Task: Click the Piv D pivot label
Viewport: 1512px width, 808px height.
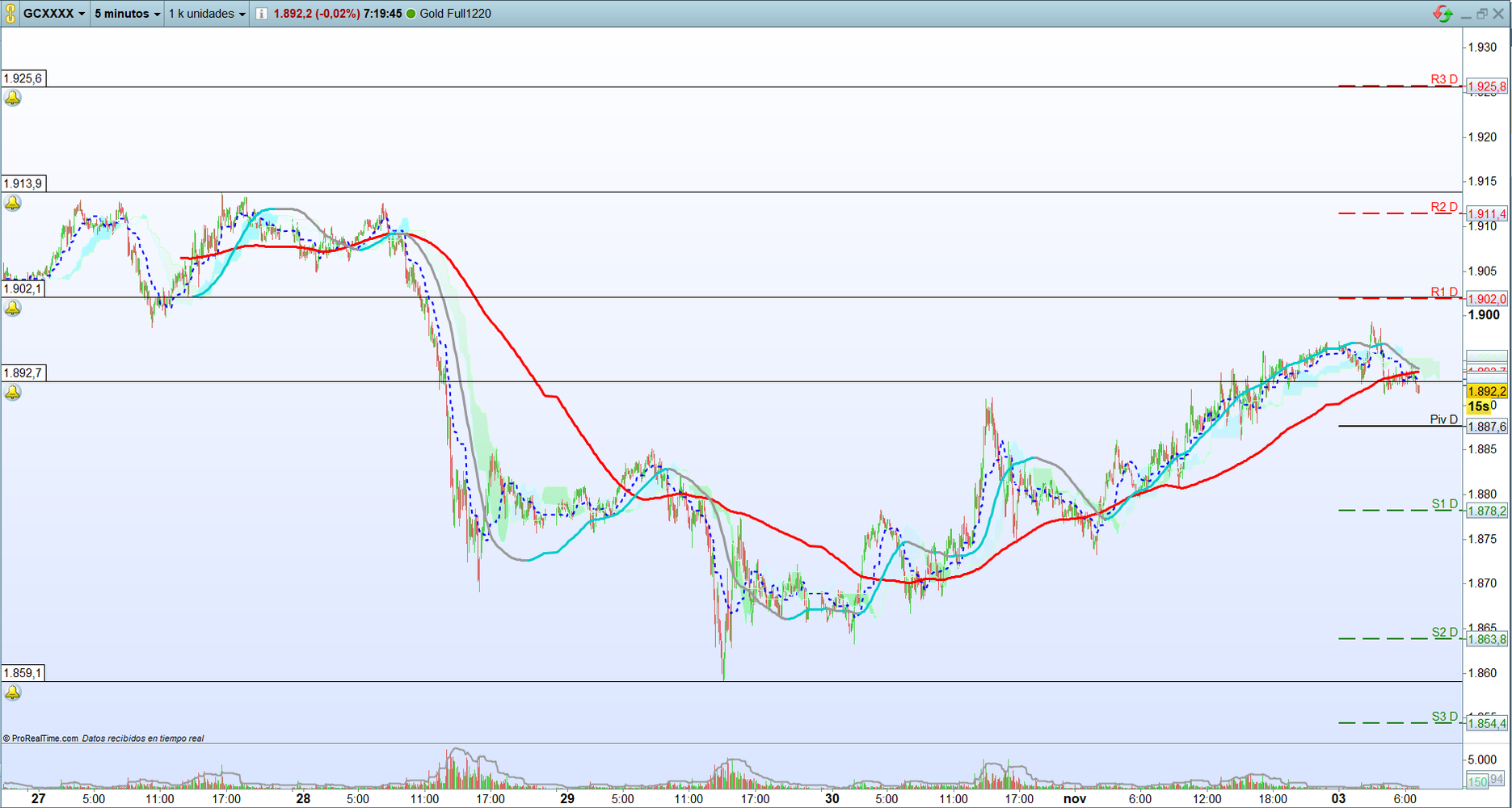Action: (x=1444, y=419)
